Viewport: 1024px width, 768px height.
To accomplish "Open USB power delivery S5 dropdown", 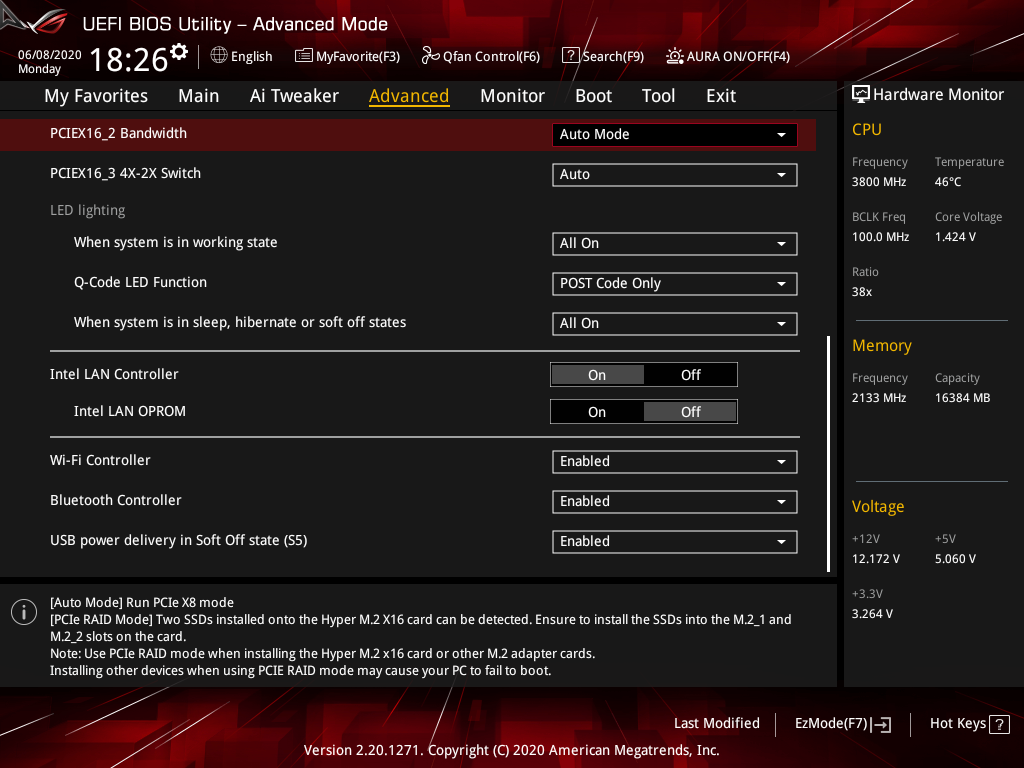I will (x=675, y=541).
